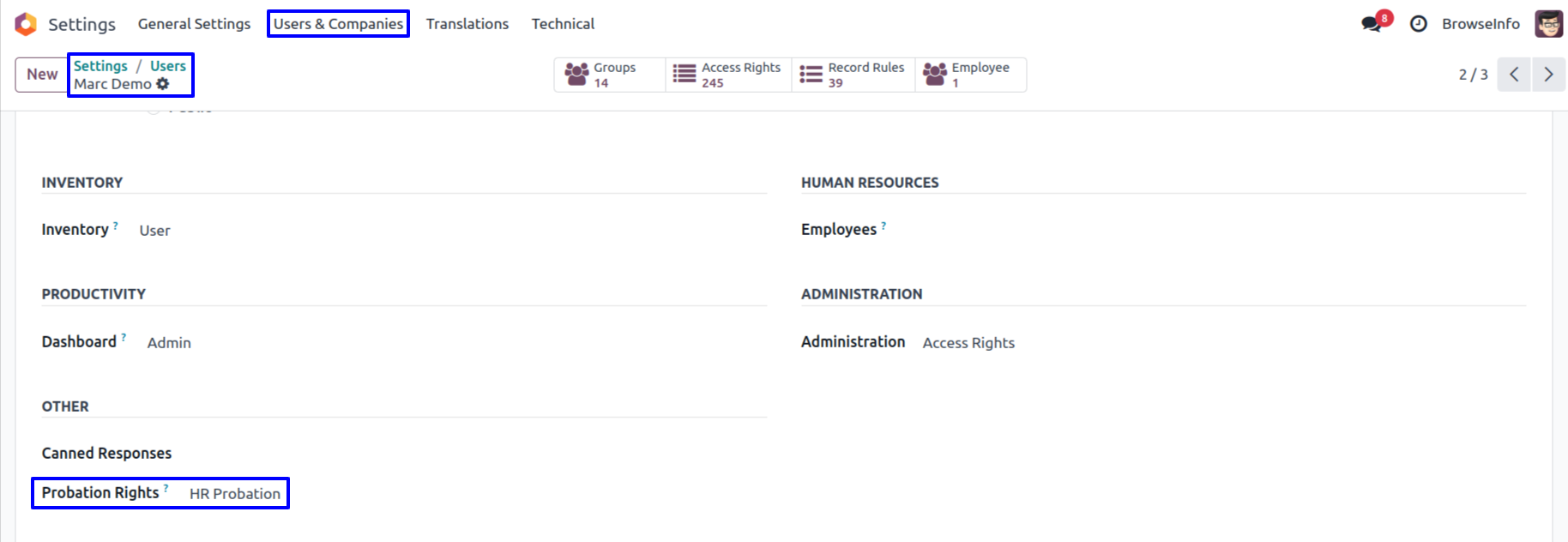This screenshot has height=542, width=1568.
Task: Open Access Rights stat button
Action: tap(728, 75)
